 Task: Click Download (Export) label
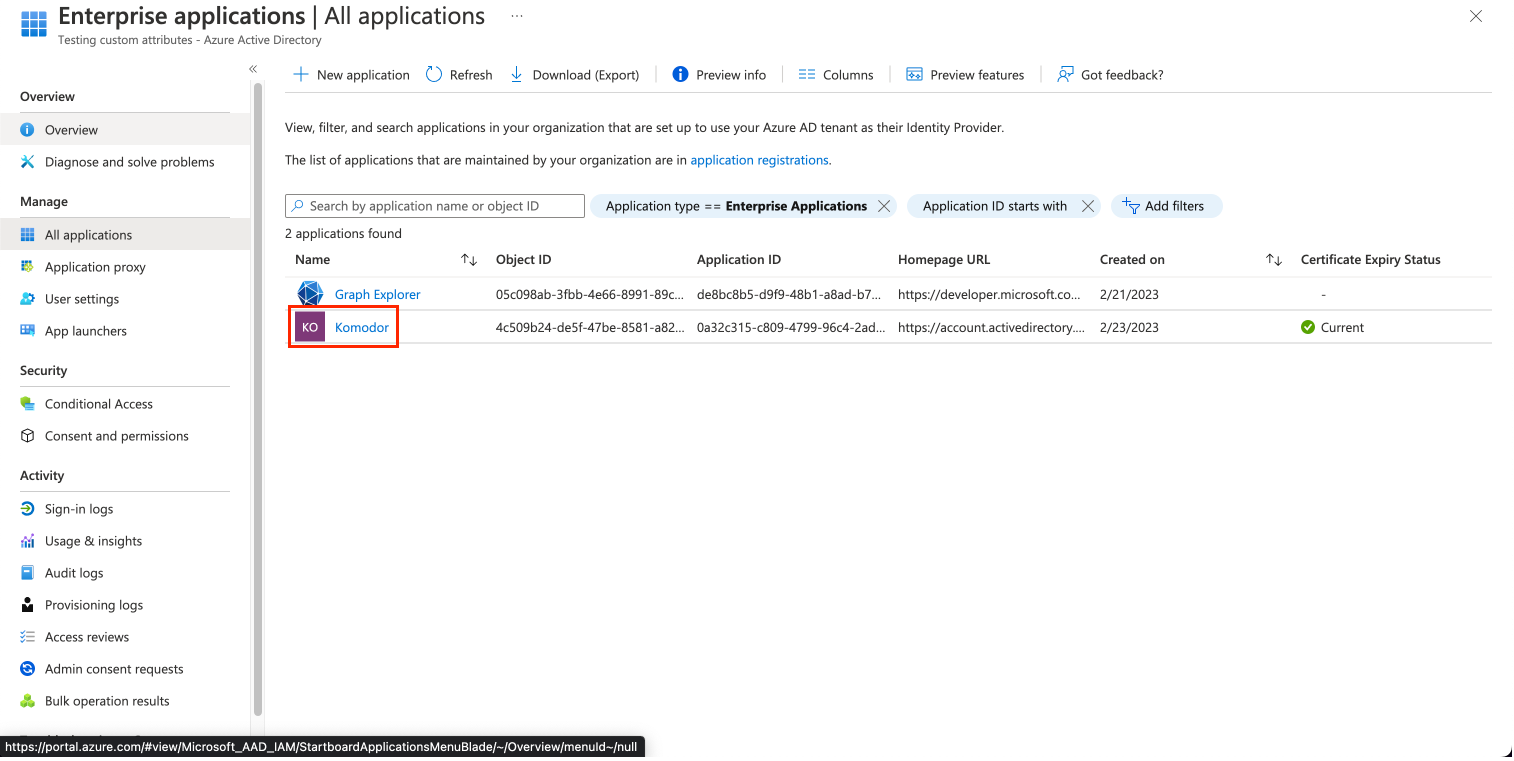(586, 75)
